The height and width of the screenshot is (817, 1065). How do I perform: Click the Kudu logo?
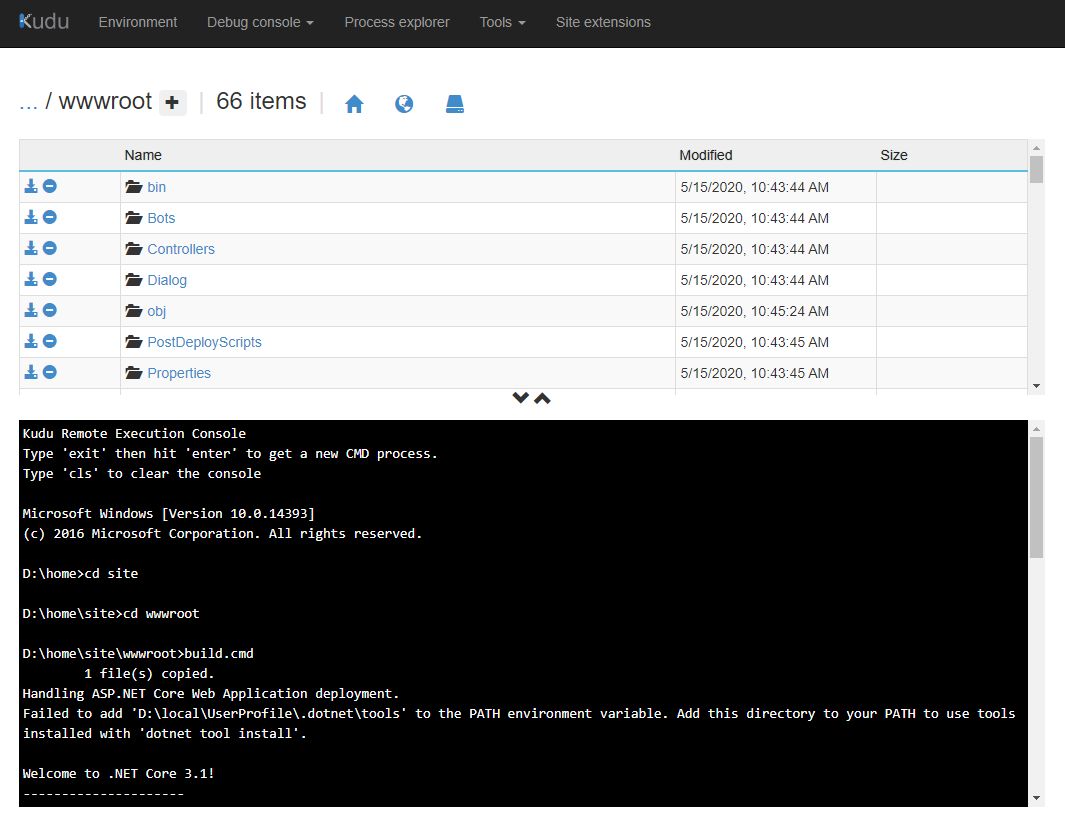click(43, 22)
